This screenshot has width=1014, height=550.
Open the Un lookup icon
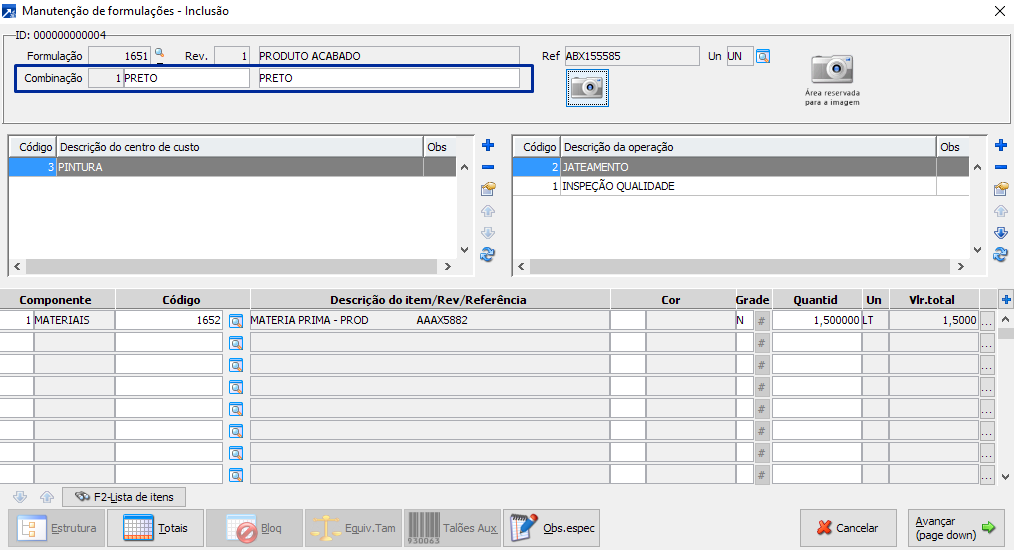point(763,56)
